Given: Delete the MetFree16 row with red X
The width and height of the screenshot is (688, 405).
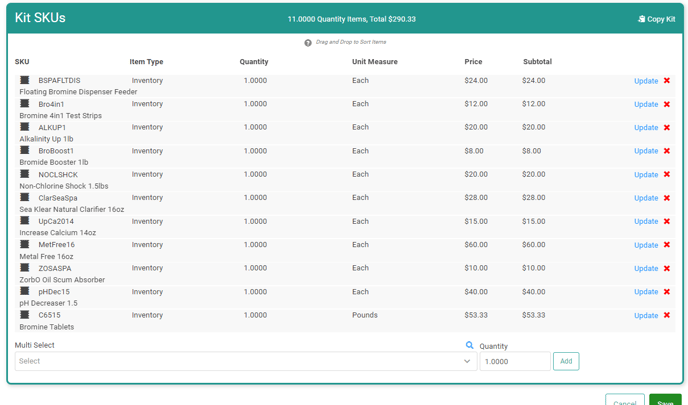Looking at the screenshot, I should (667, 245).
